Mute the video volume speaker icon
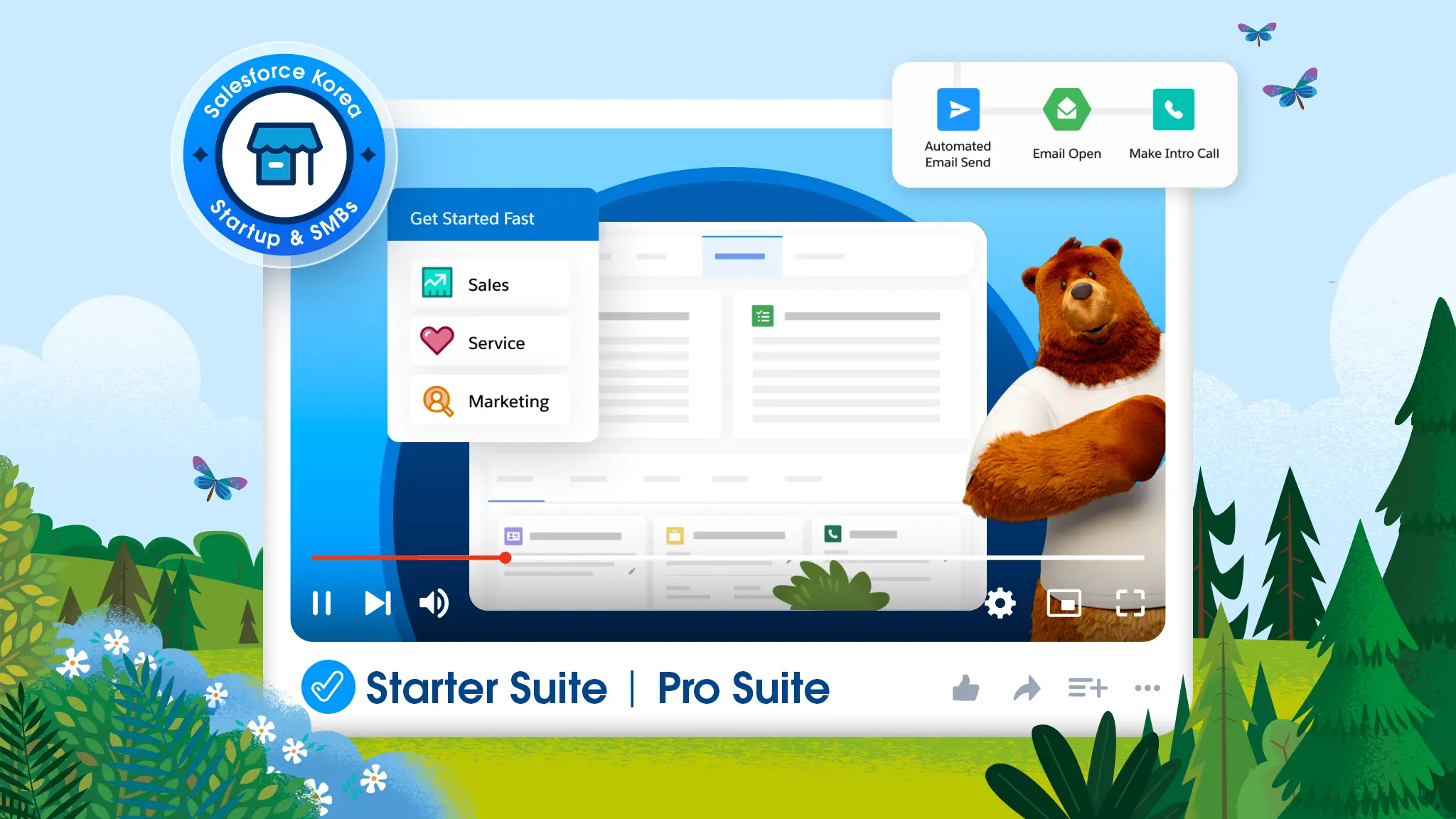This screenshot has height=819, width=1456. (x=434, y=603)
